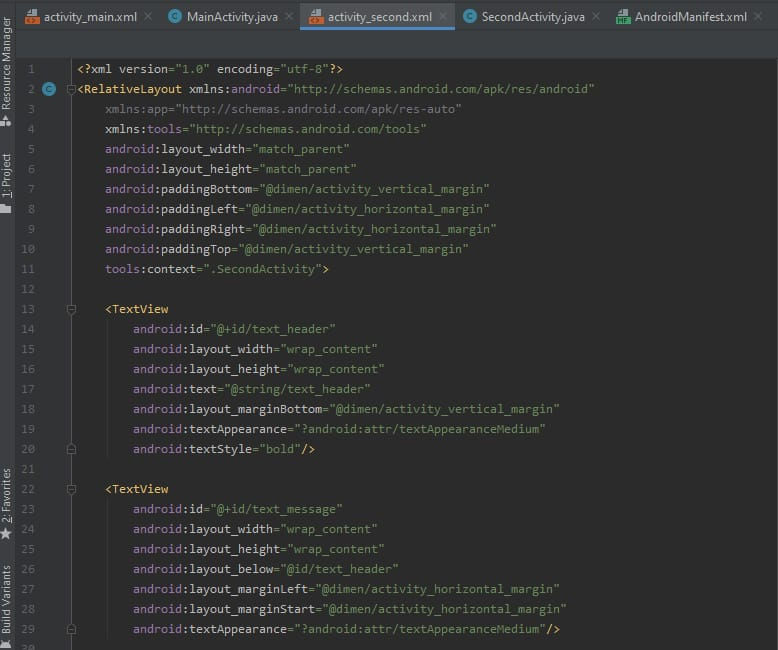Click the xml version declaration on line 1
Screen dimensions: 778x650
(210, 69)
